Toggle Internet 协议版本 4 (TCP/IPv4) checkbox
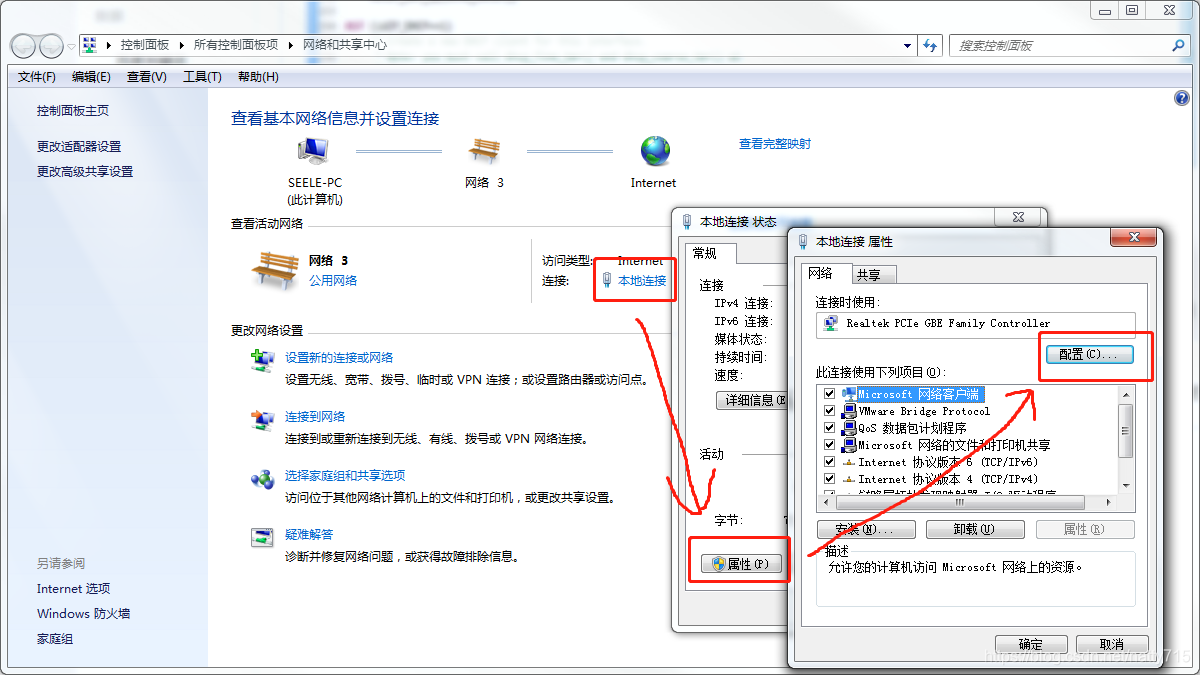Image resolution: width=1200 pixels, height=675 pixels. tap(829, 479)
